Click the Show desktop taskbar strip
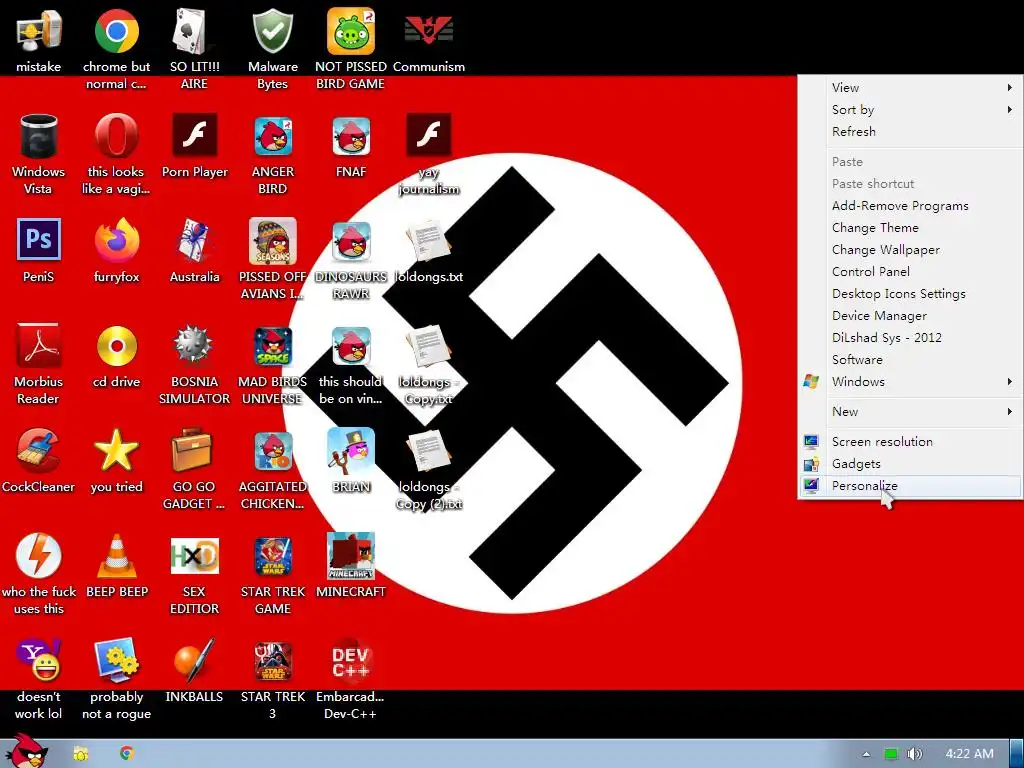The width and height of the screenshot is (1024, 768). (1016, 754)
